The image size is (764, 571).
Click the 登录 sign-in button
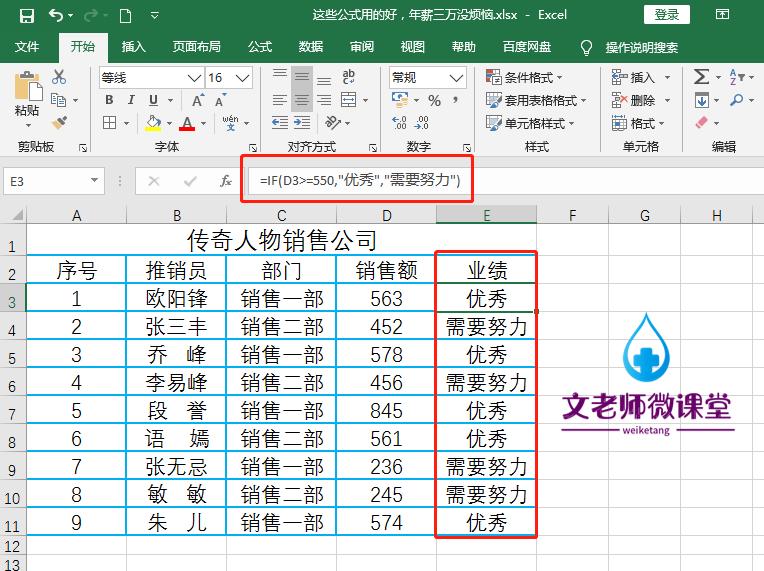coord(667,15)
